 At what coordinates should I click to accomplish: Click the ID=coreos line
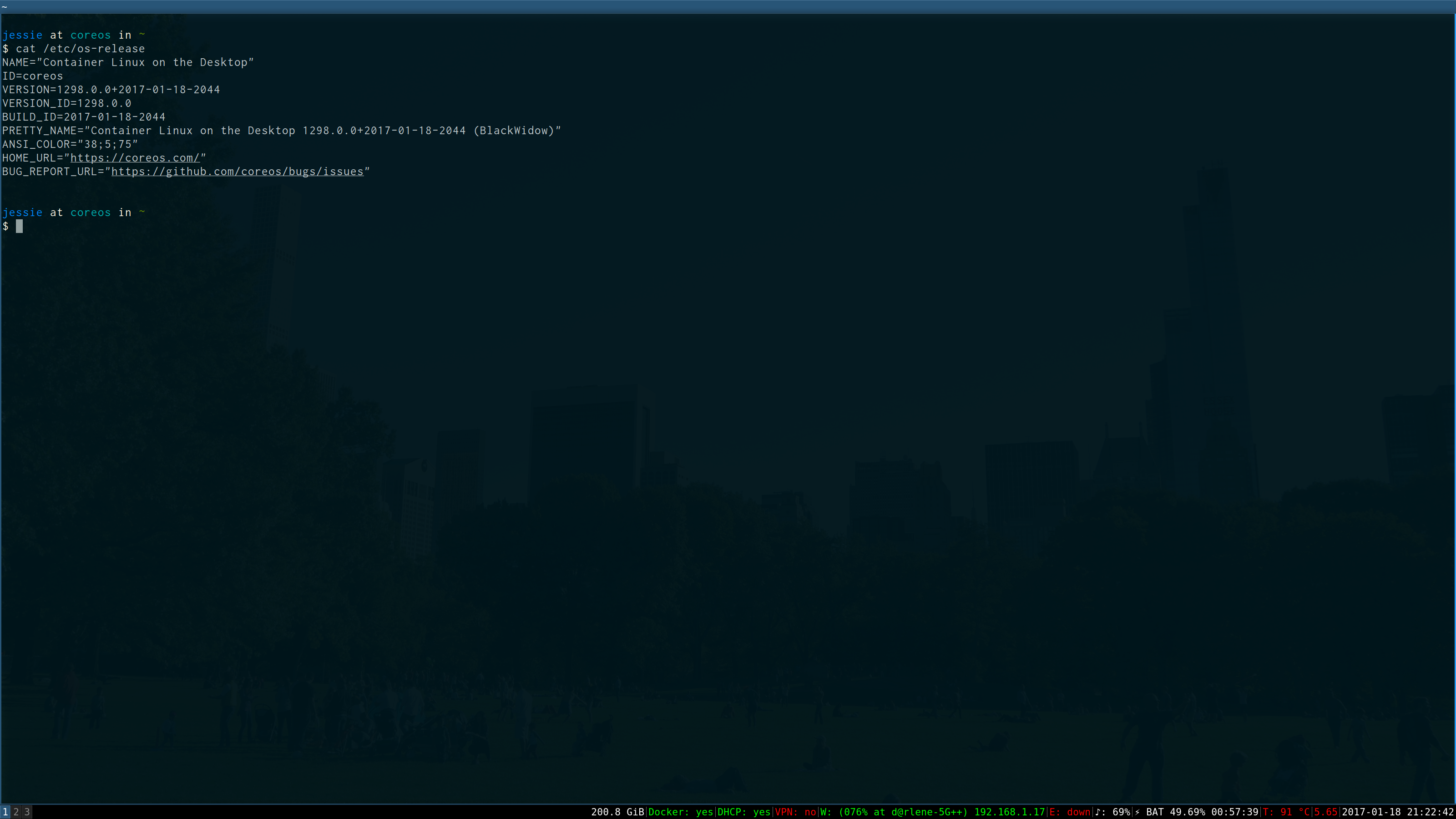[33, 76]
